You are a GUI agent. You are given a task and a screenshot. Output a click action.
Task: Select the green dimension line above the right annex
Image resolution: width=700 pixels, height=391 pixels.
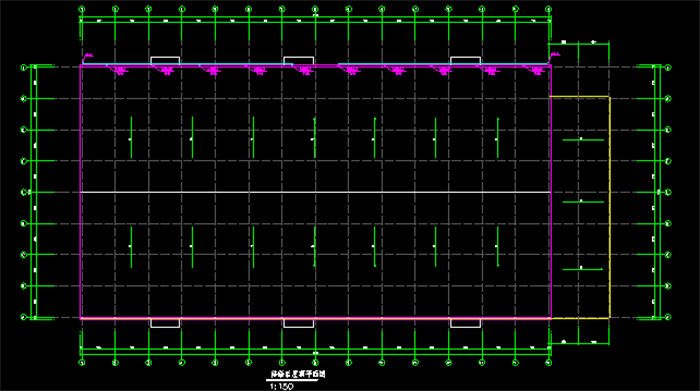(579, 44)
